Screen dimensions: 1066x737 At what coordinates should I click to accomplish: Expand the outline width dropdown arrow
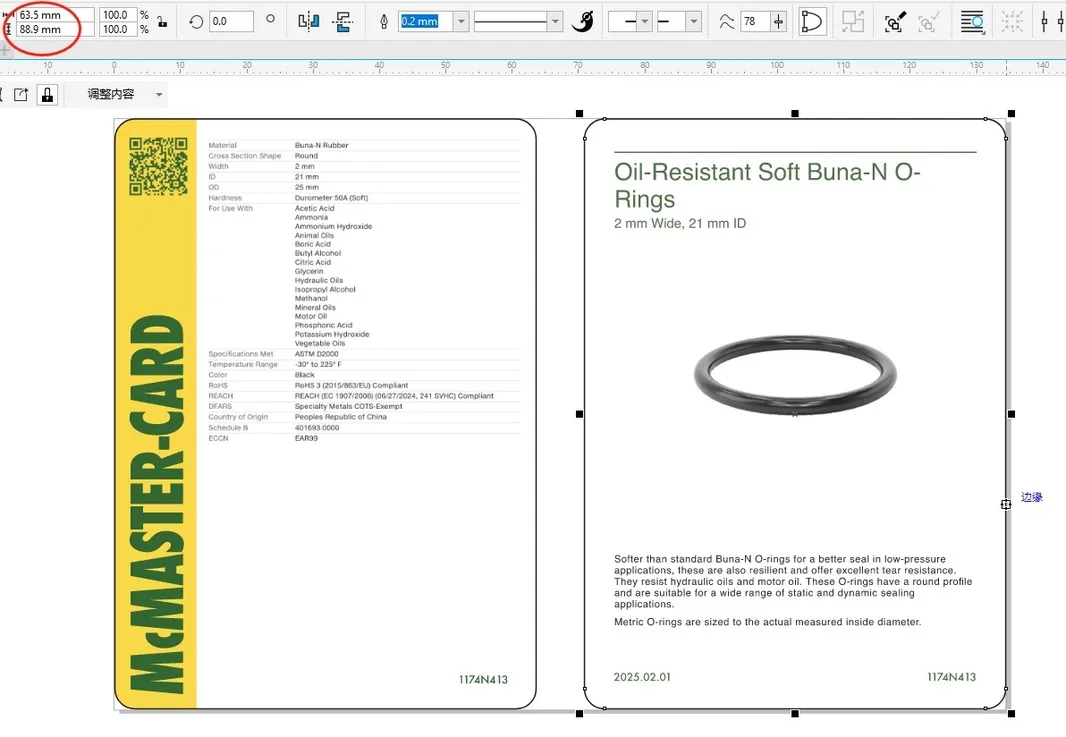461,22
